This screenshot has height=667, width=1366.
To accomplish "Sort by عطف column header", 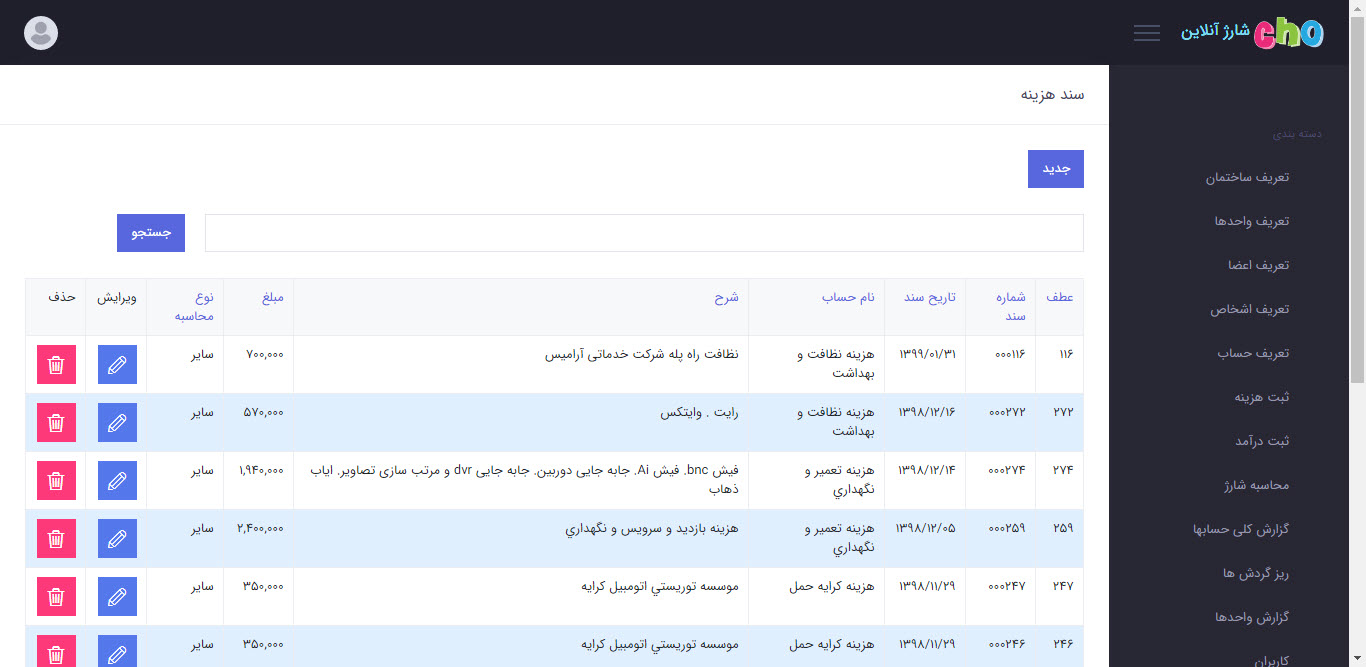I will point(1060,298).
